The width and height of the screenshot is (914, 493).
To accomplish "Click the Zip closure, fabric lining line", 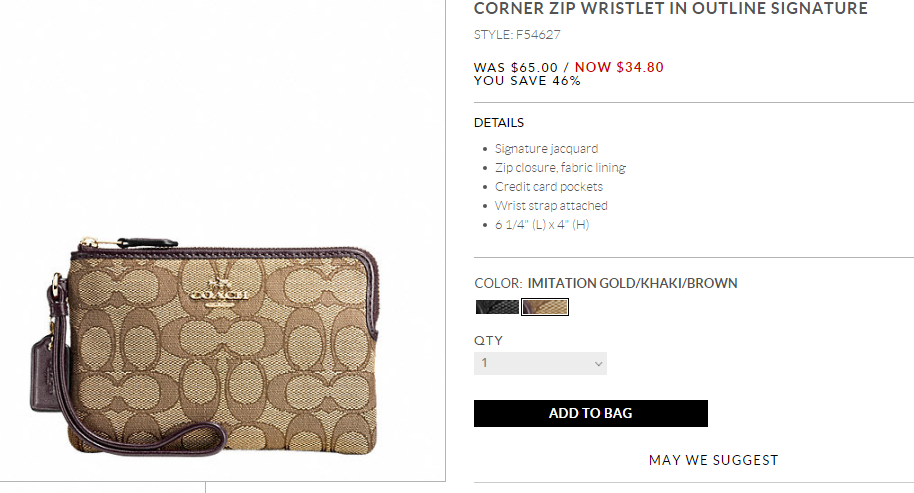I will click(x=560, y=168).
